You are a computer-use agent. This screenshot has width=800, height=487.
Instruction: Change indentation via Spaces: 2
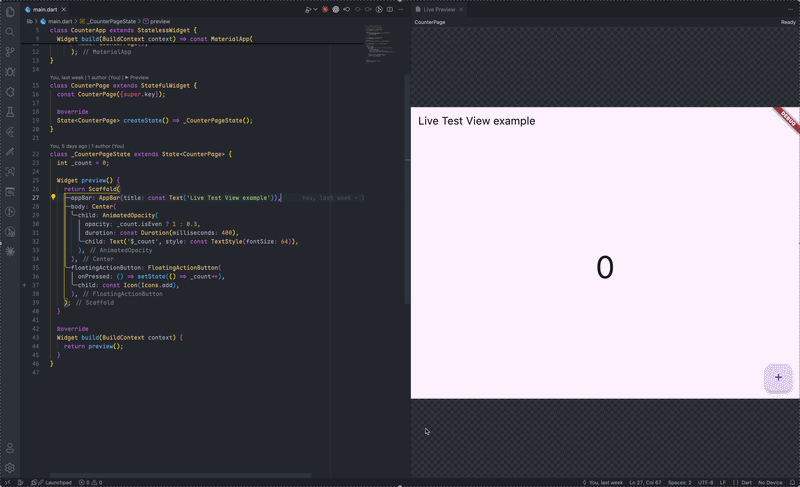click(680, 482)
